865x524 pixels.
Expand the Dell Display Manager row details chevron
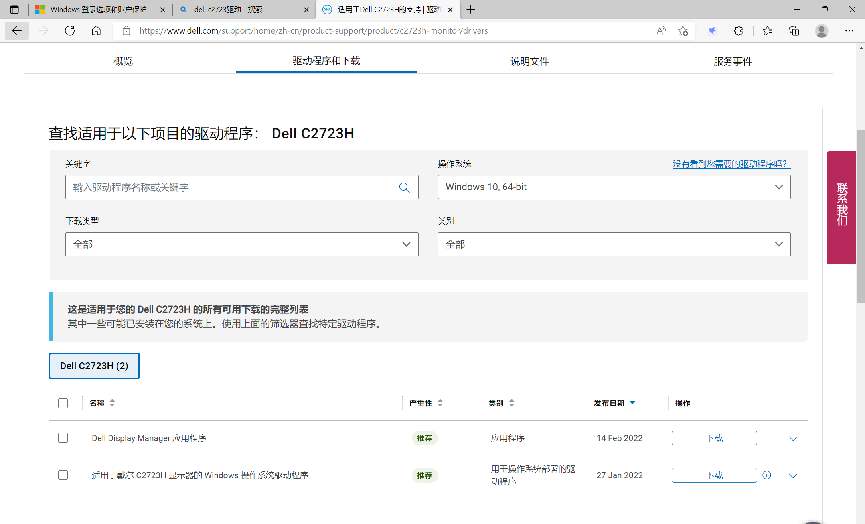point(793,438)
